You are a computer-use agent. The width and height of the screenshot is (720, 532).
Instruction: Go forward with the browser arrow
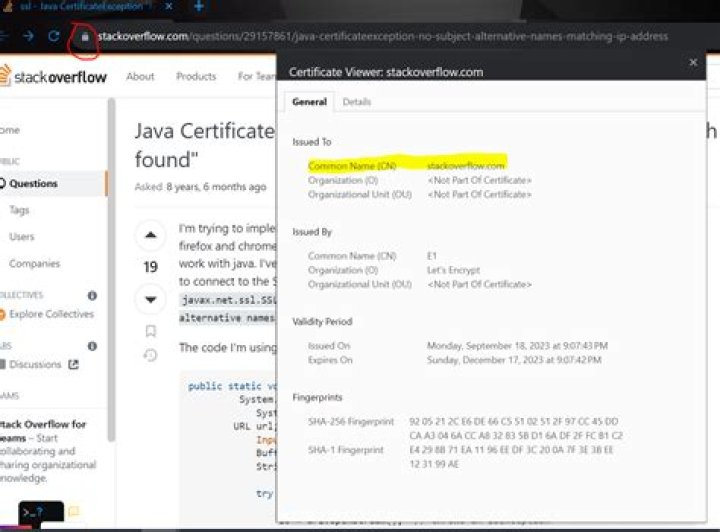[x=28, y=36]
